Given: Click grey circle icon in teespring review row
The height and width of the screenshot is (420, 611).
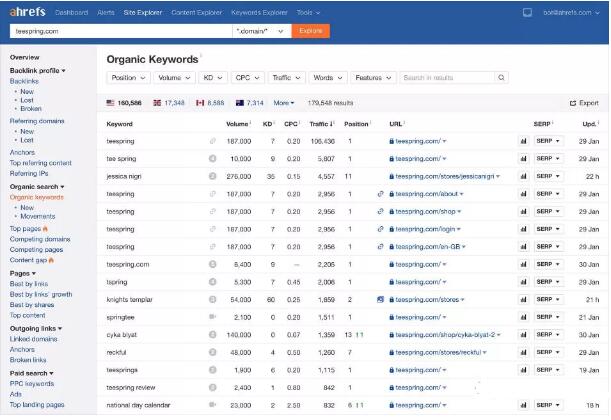Looking at the screenshot, I should pyautogui.click(x=212, y=387).
